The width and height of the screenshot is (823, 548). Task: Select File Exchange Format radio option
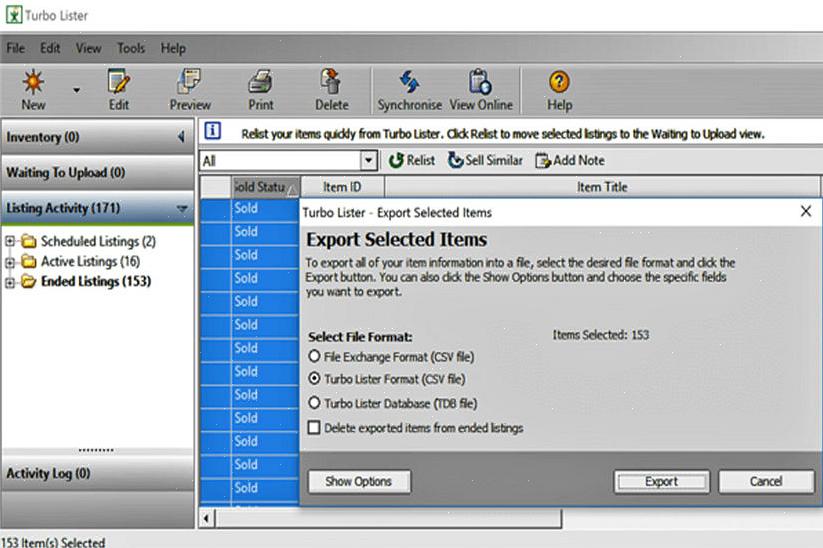(315, 356)
